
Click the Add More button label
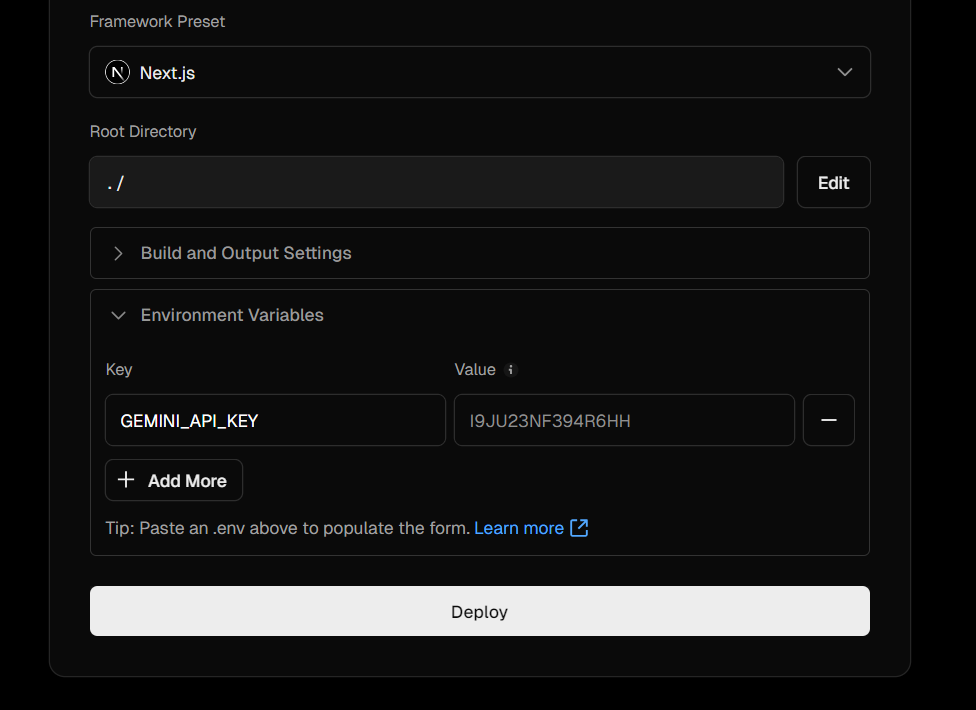[187, 481]
